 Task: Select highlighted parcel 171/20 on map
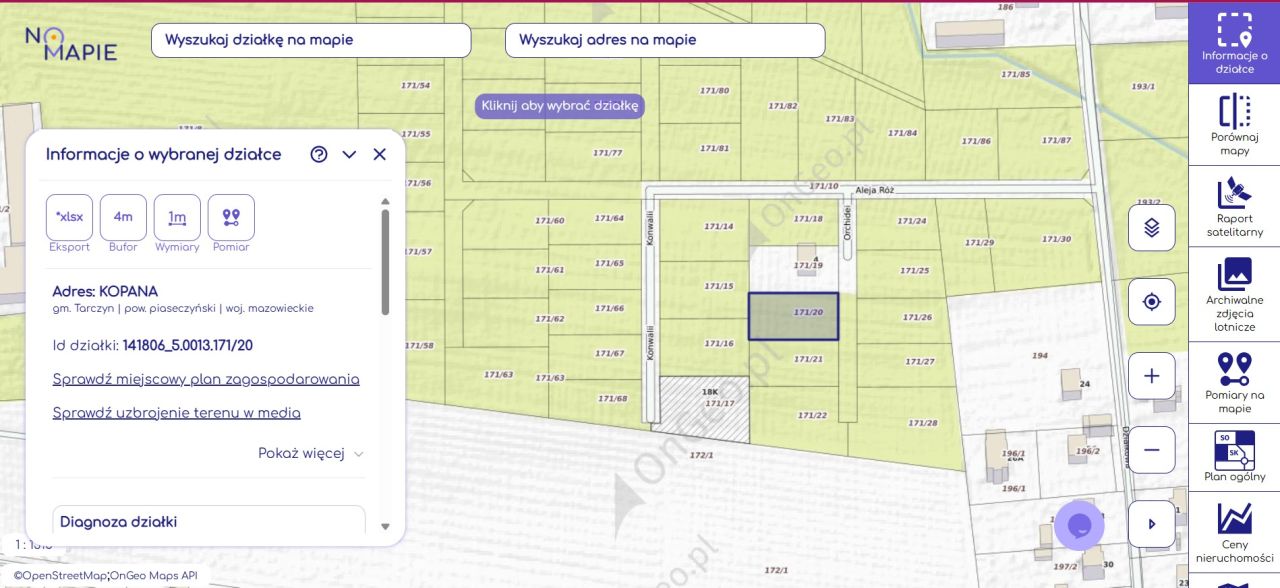[x=793, y=316]
